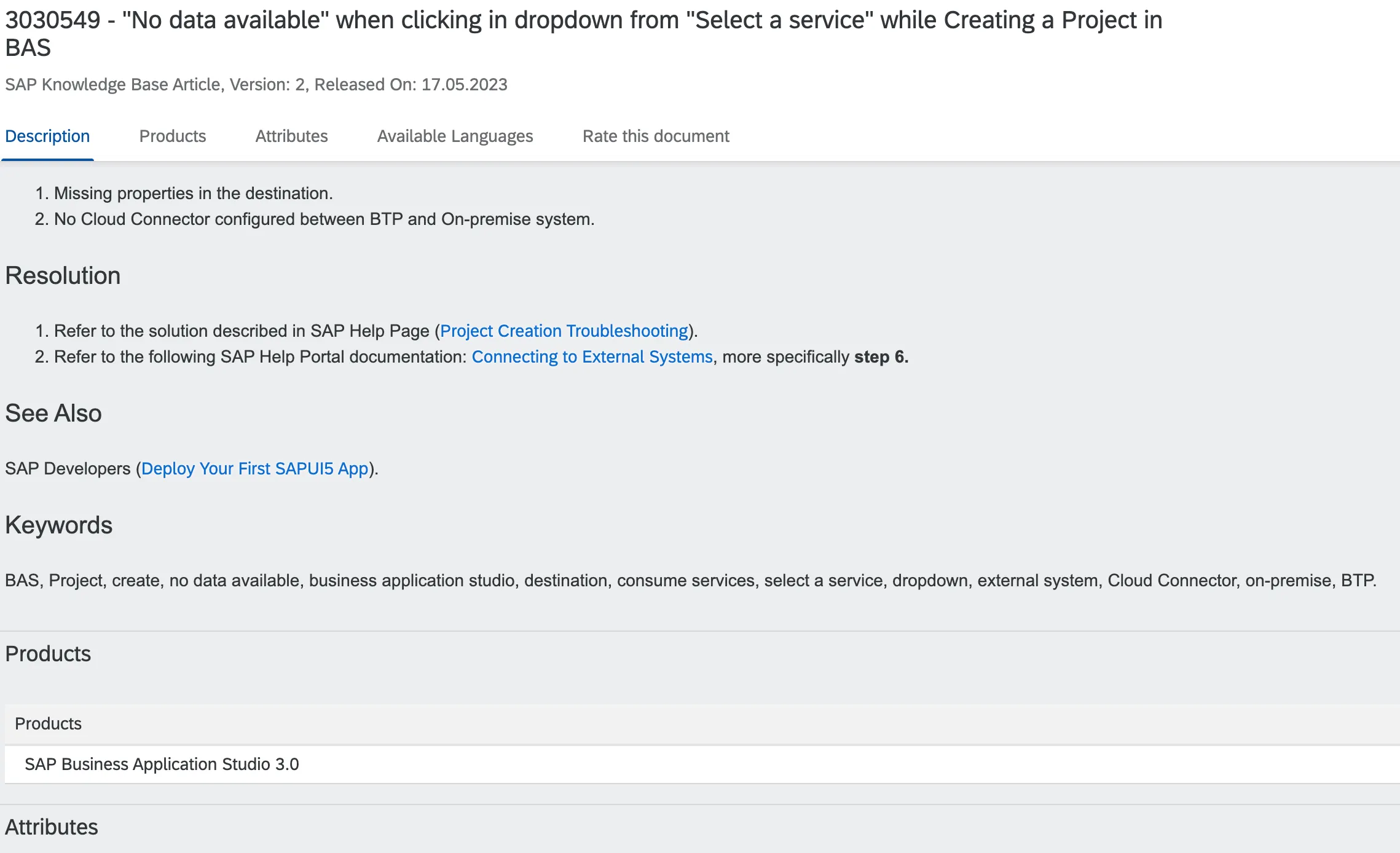Open the Available Languages tab

[x=455, y=136]
